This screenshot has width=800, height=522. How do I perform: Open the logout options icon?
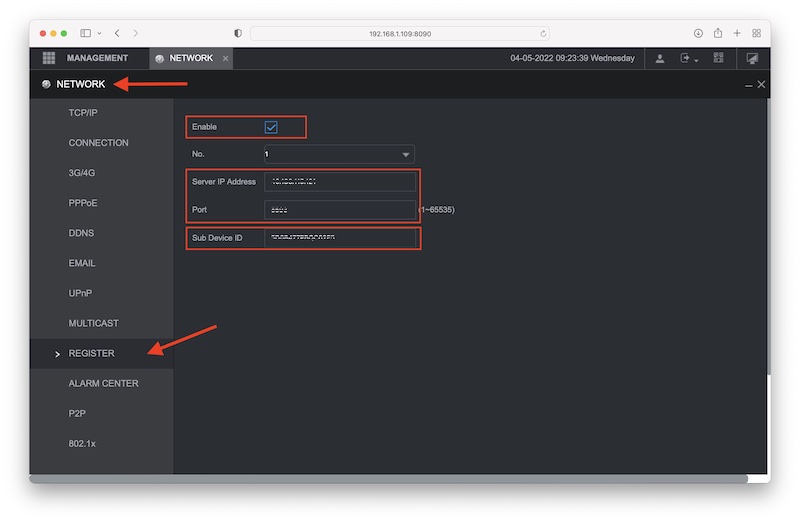tap(688, 58)
